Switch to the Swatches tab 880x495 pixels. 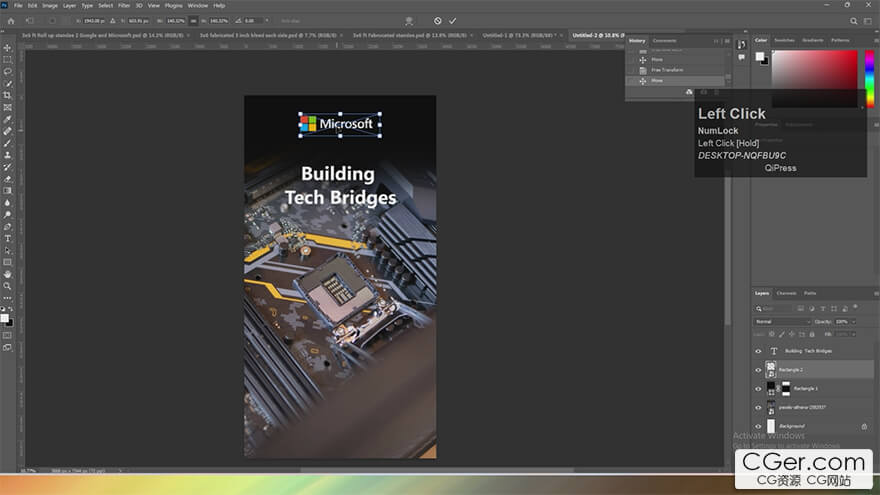tap(784, 40)
